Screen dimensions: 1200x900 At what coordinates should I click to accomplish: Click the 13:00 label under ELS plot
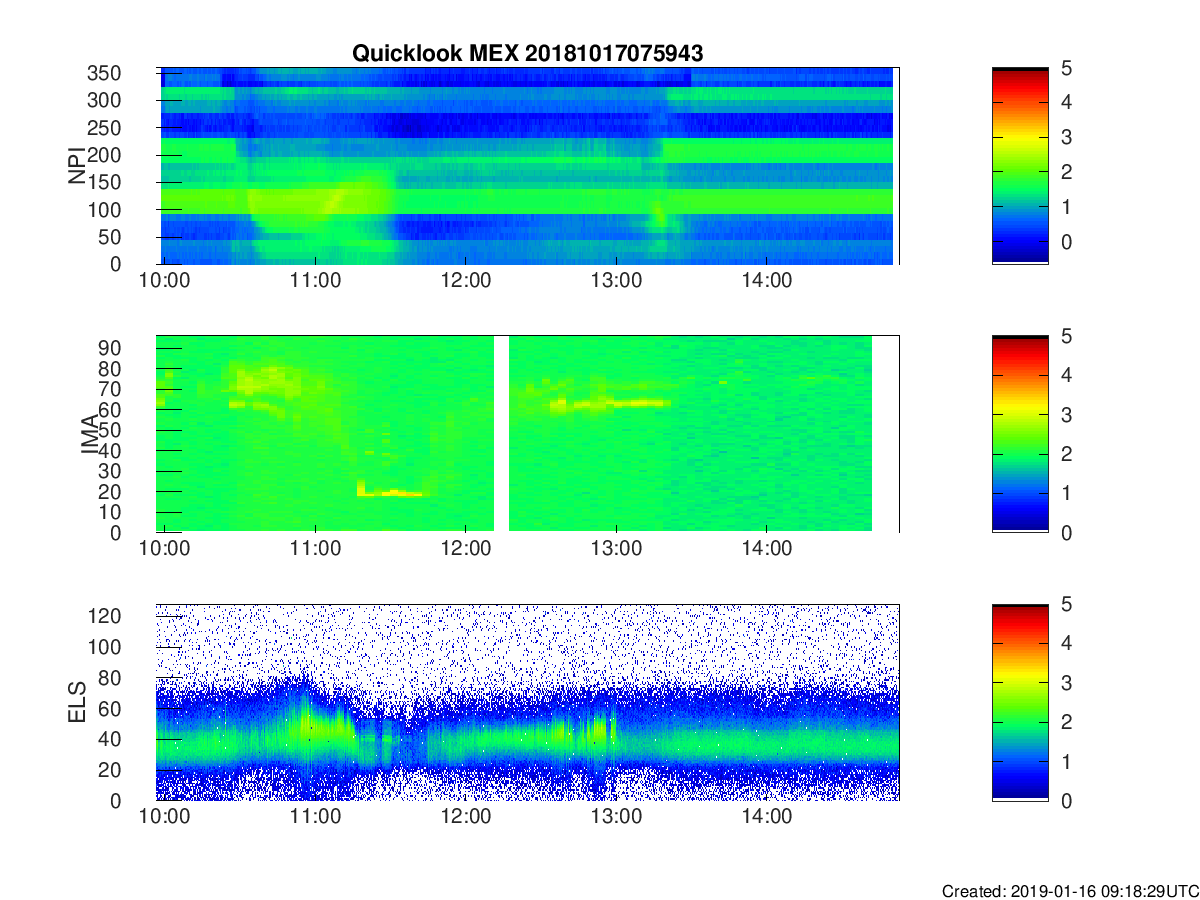(x=616, y=817)
